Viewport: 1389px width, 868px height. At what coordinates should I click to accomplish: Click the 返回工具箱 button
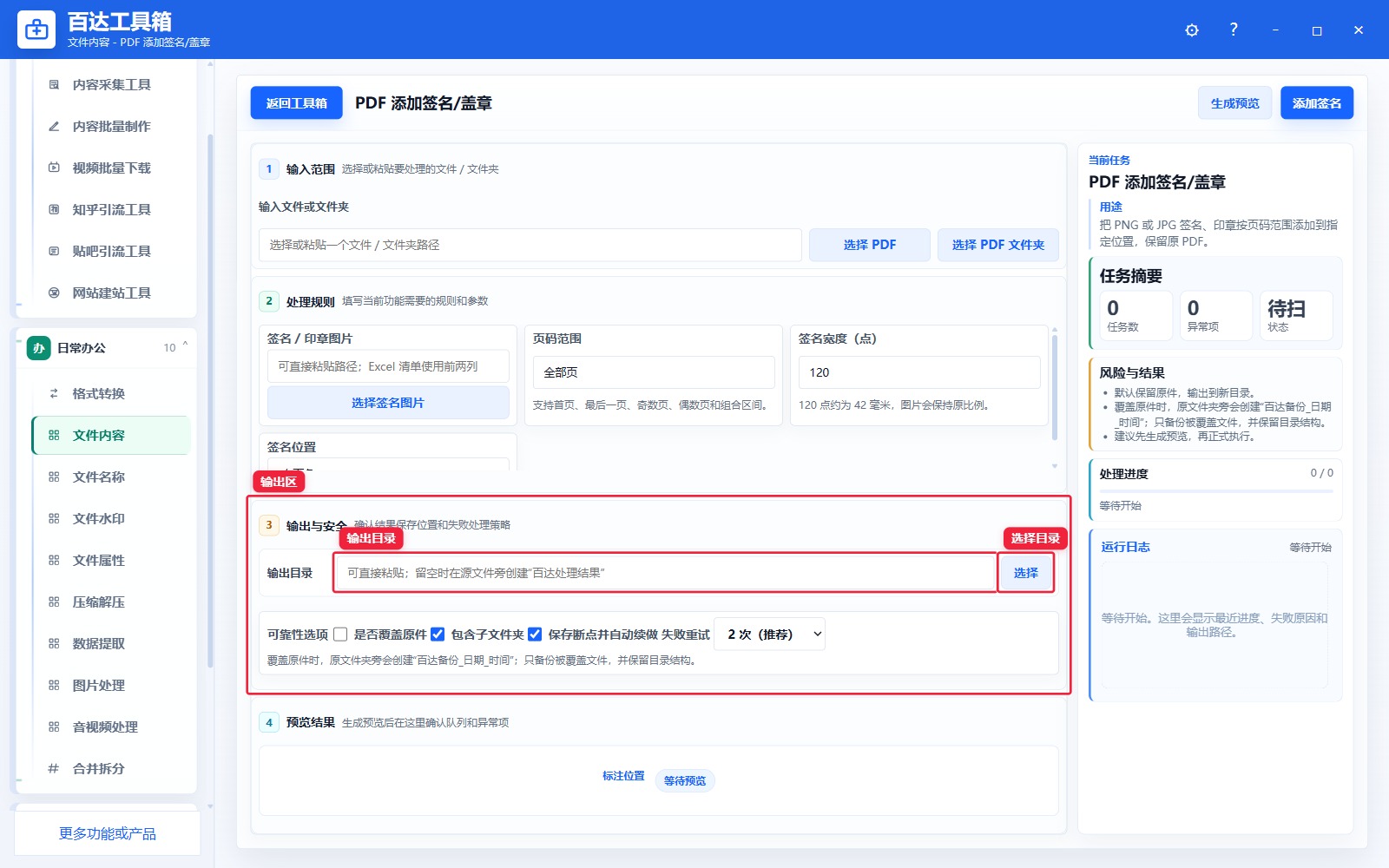[x=297, y=103]
